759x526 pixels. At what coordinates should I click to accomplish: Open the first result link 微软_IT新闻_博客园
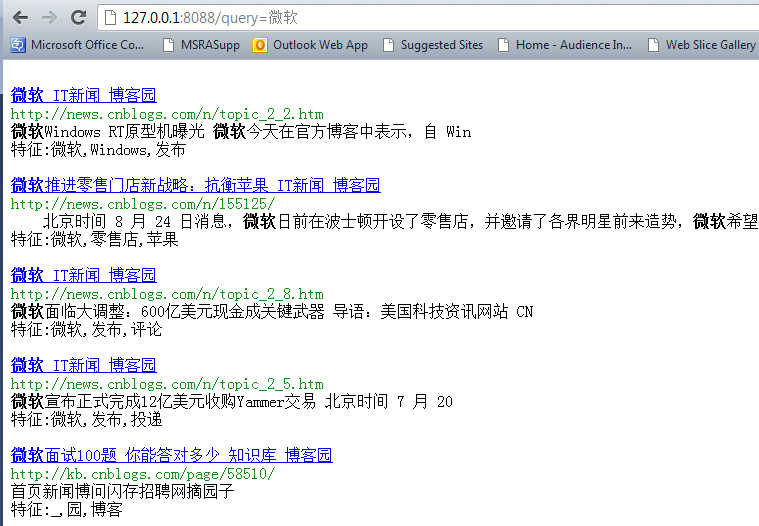click(83, 95)
